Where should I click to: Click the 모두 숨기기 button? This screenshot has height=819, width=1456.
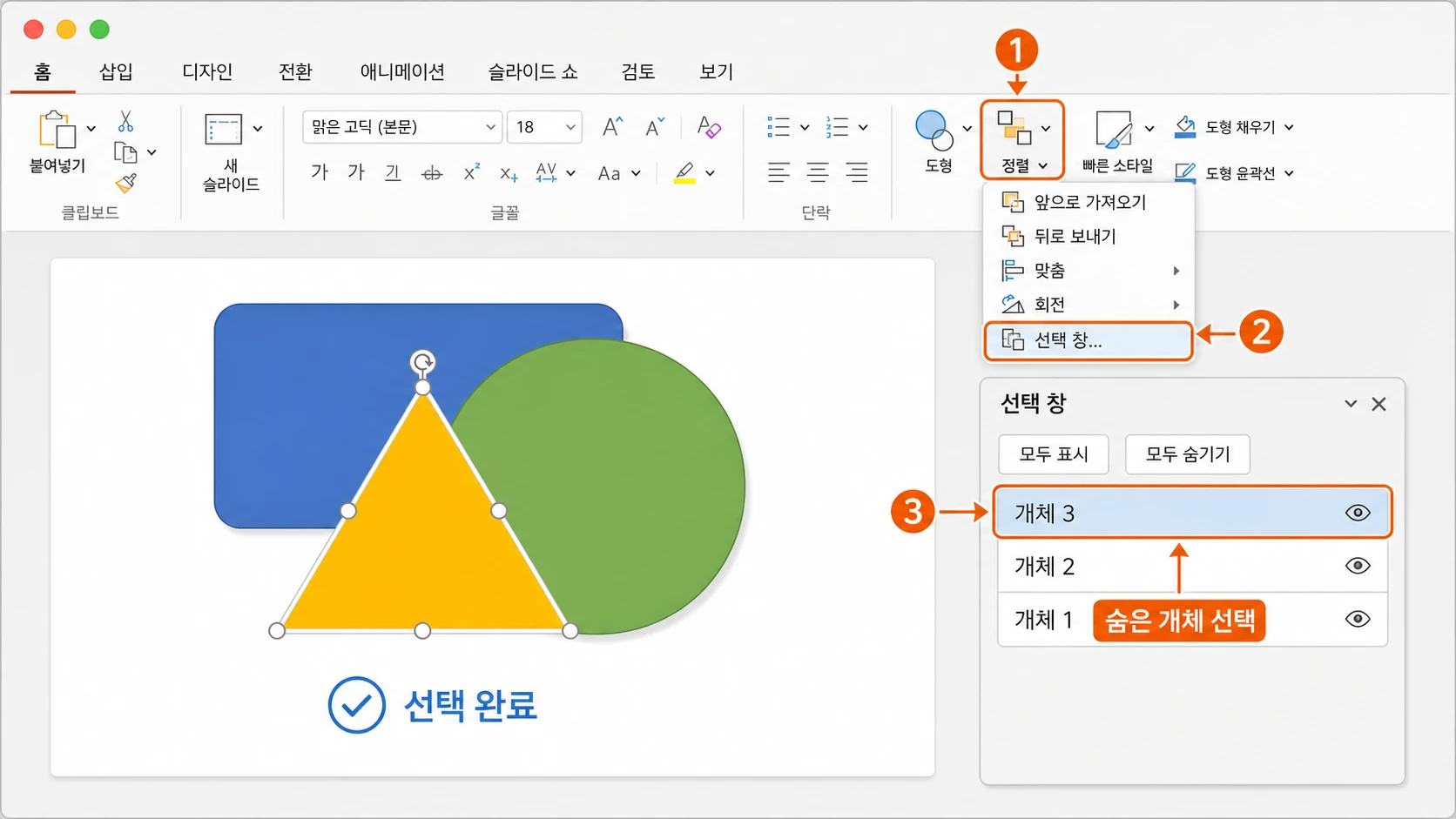coord(1188,454)
